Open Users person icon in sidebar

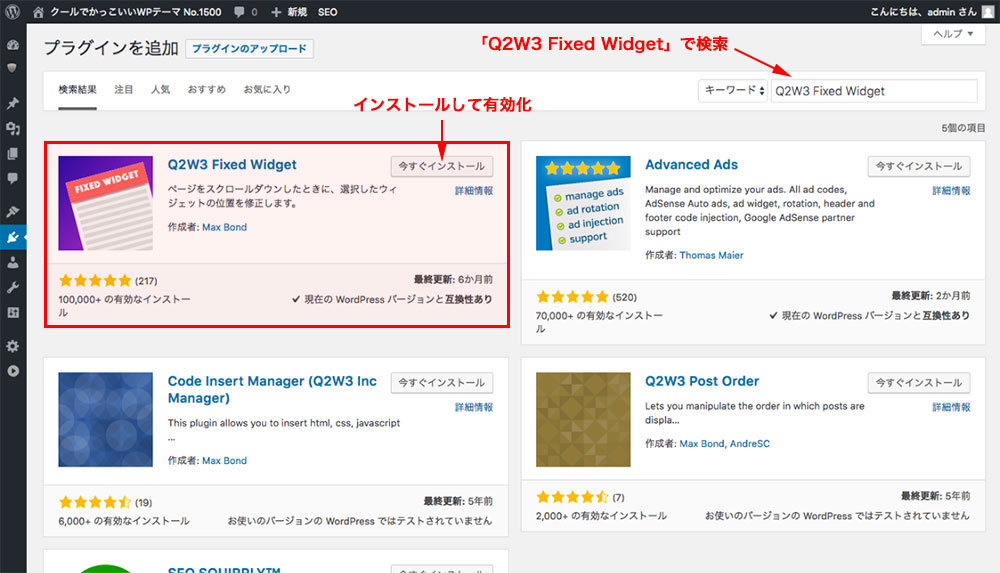tap(13, 262)
